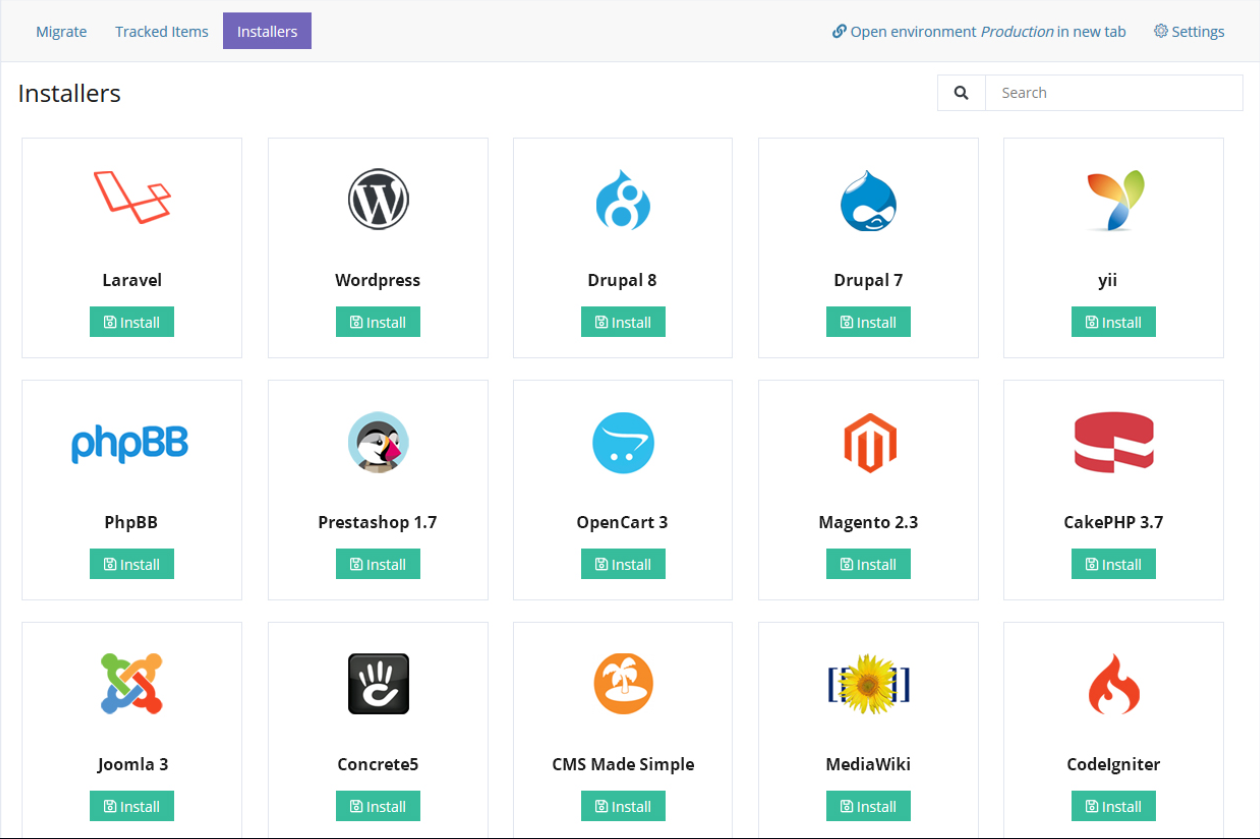This screenshot has height=839, width=1260.
Task: Open the Settings link
Action: click(1189, 31)
